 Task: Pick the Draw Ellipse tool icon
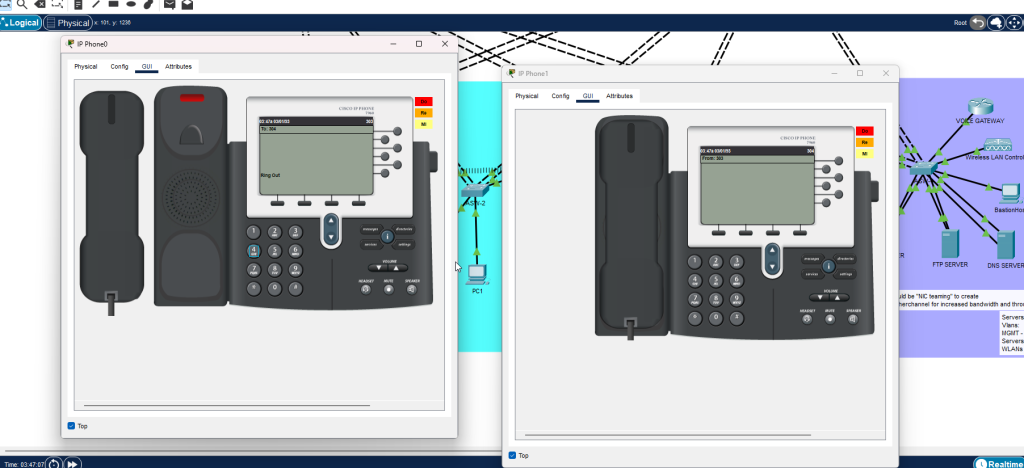[x=131, y=5]
